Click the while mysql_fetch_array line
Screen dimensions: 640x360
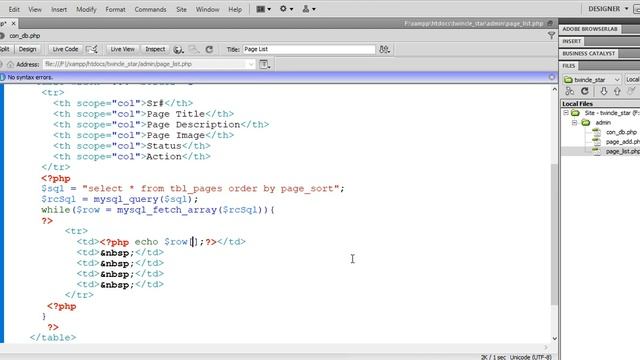tap(158, 210)
